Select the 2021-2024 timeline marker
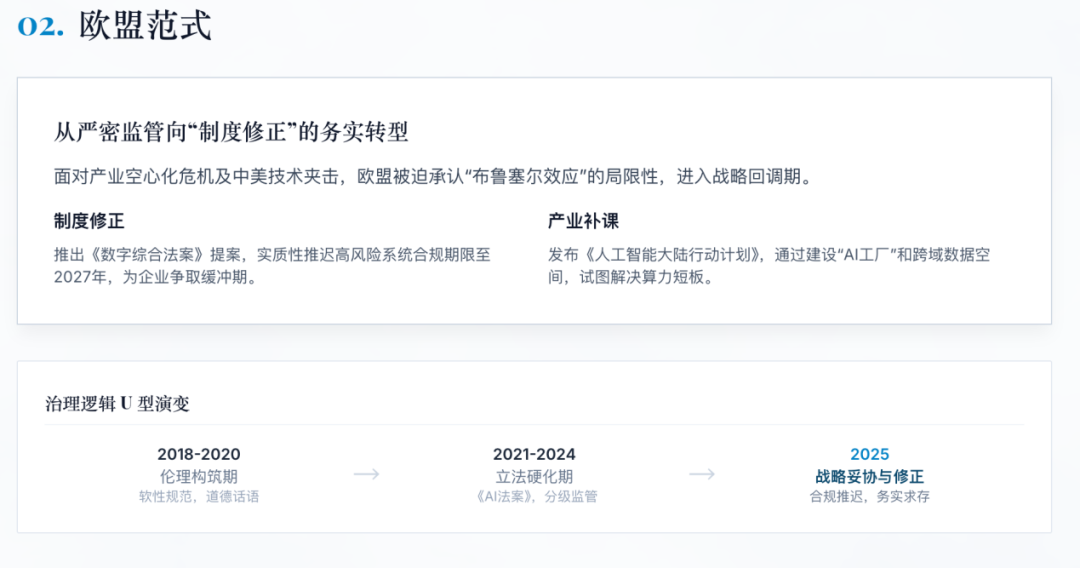The height and width of the screenshot is (568, 1080). (534, 454)
